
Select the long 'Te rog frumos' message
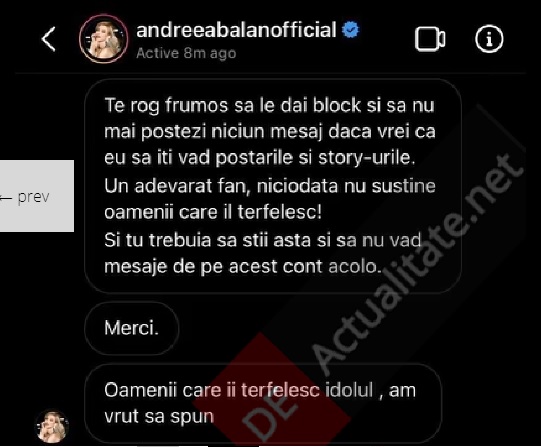tap(273, 186)
